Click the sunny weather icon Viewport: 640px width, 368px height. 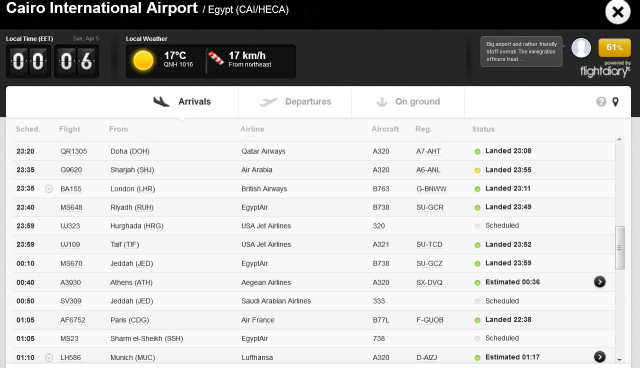(143, 60)
